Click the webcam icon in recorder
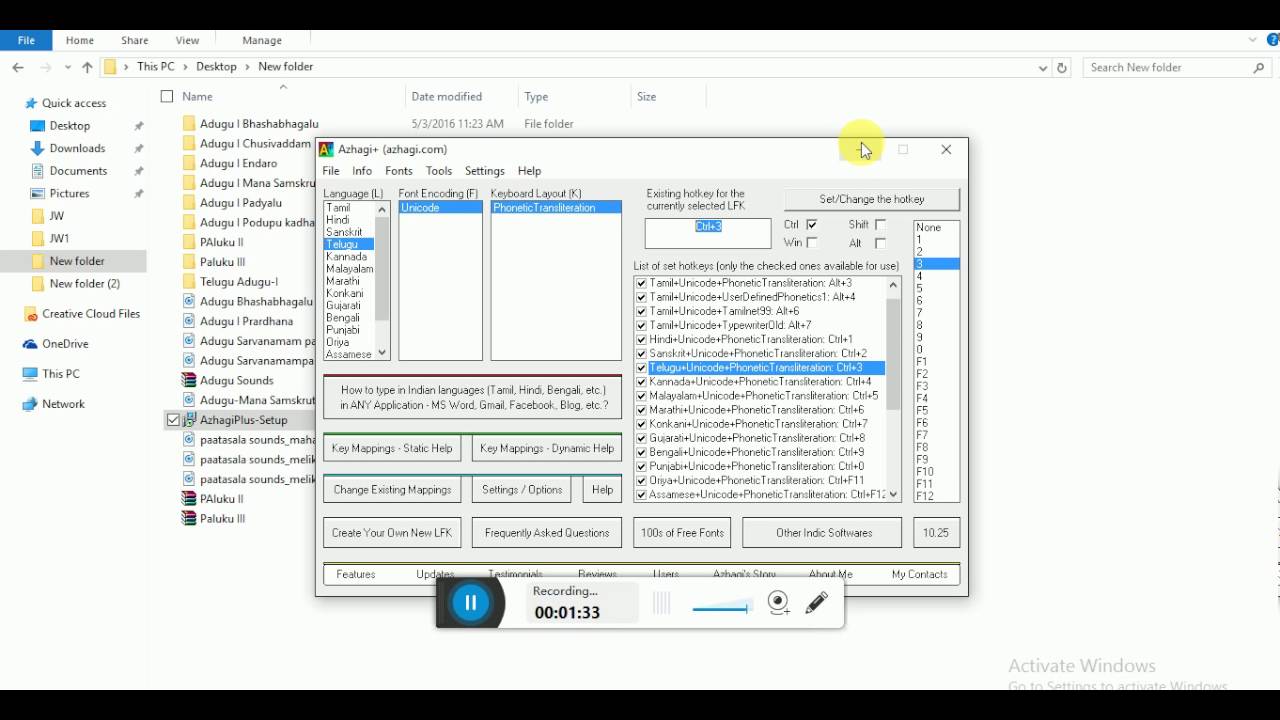1280x720 pixels. pos(779,603)
